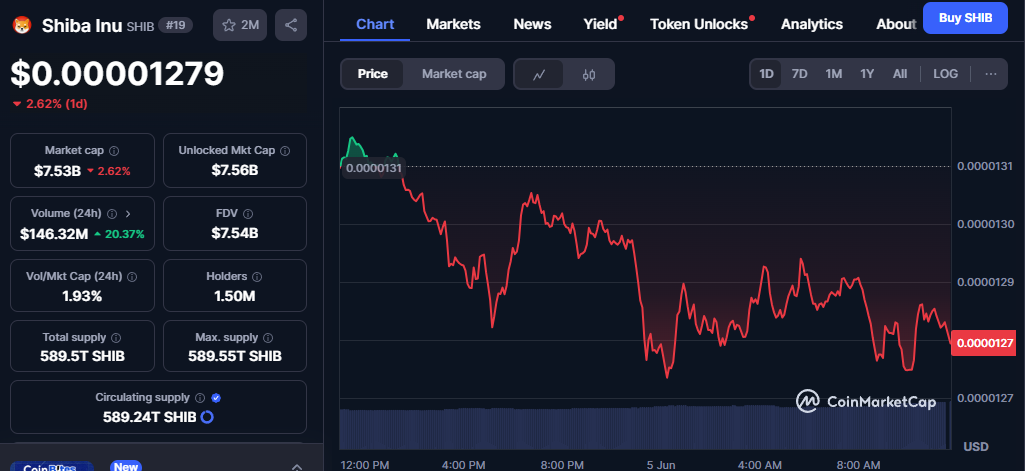The width and height of the screenshot is (1025, 471).
Task: Click the volume bars under the chart
Action: pos(645,427)
